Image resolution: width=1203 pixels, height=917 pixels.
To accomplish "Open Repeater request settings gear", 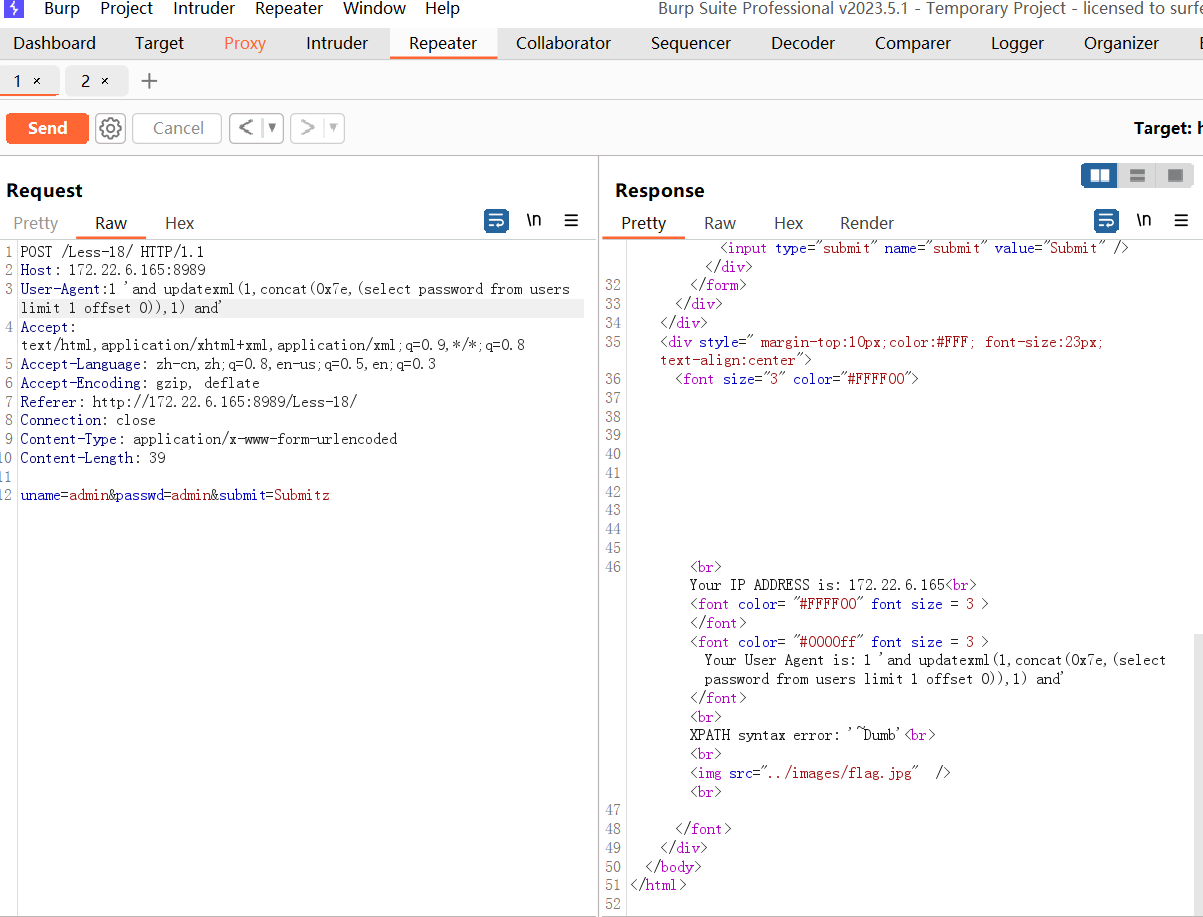I will [110, 128].
